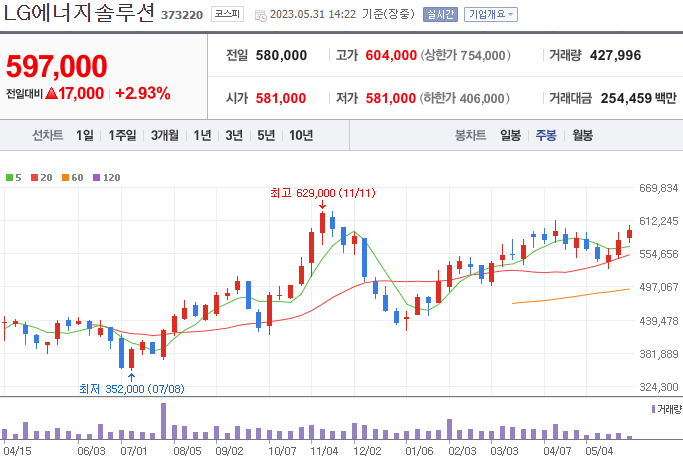Click the red up-triangle change icon
The image size is (683, 458).
click(51, 93)
